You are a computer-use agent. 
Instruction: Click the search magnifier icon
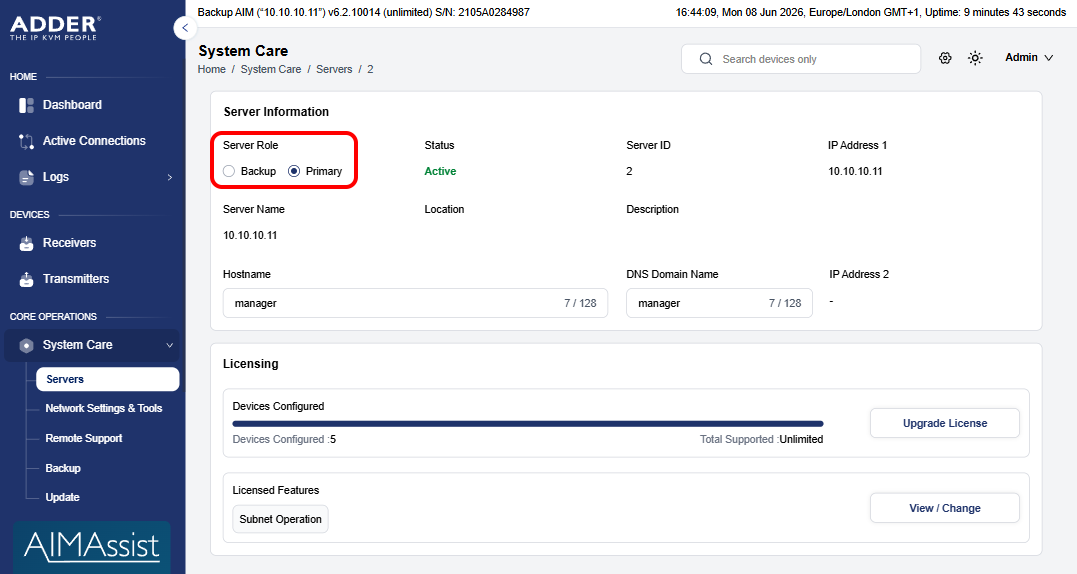tap(705, 59)
